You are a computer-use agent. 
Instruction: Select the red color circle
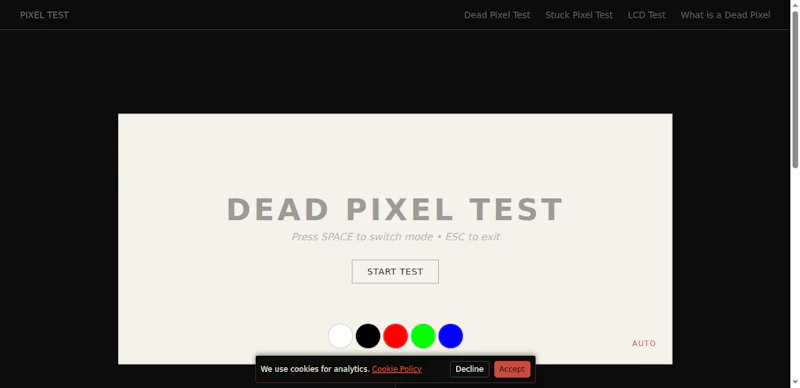(395, 336)
